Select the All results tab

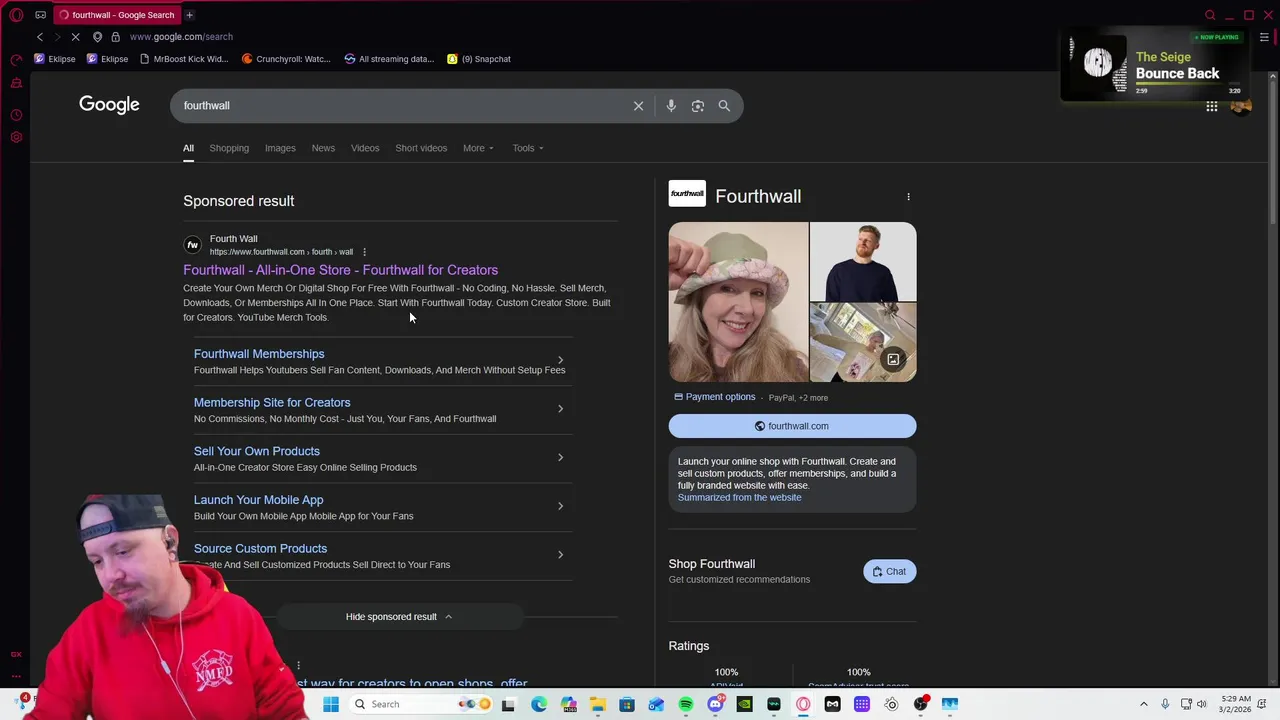point(188,148)
